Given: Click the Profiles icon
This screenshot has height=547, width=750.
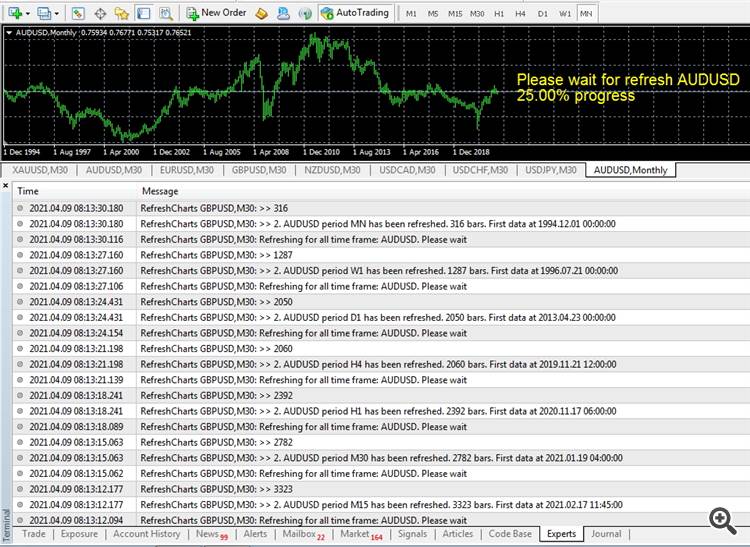Looking at the screenshot, I should coord(44,13).
